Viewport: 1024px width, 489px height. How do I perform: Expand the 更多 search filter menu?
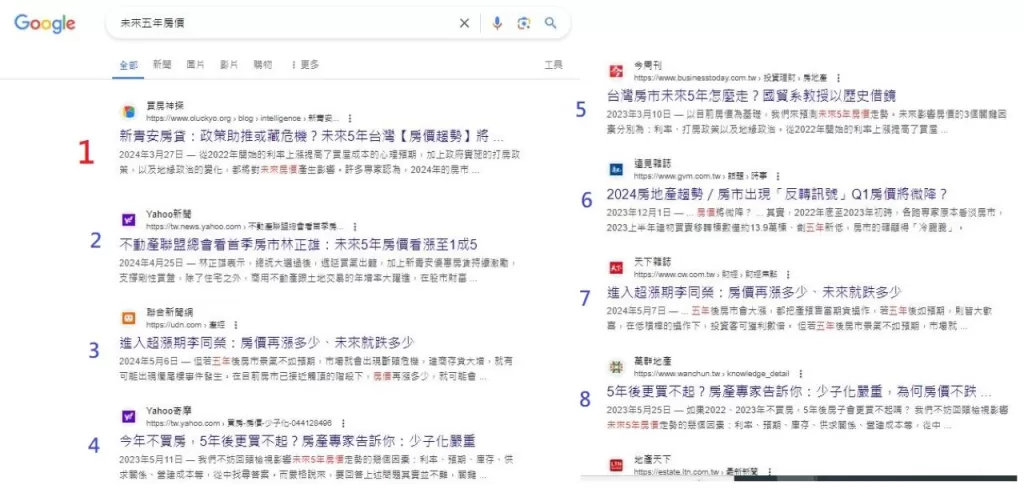[x=304, y=65]
